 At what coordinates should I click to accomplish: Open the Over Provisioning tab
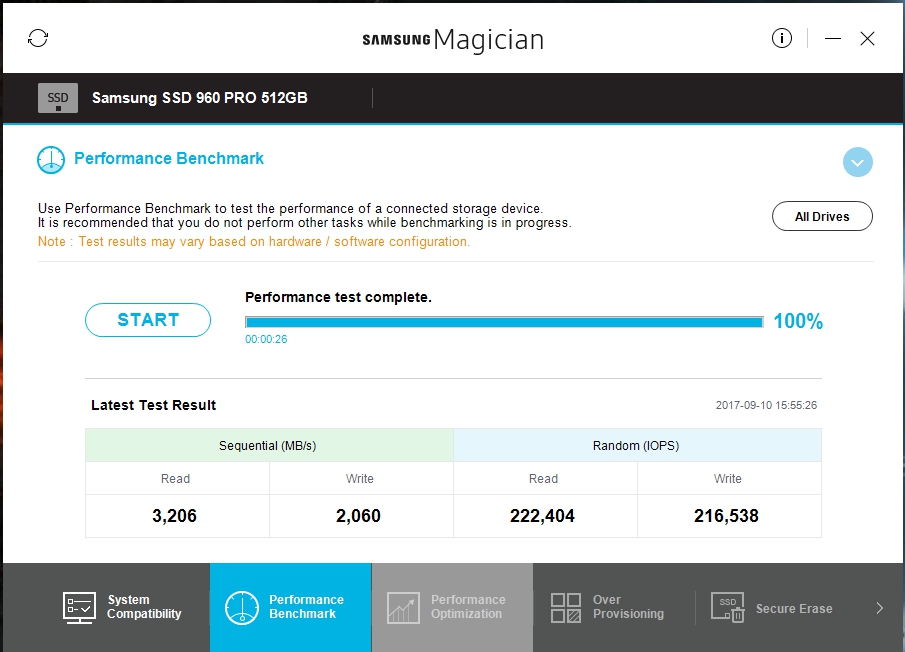tap(614, 608)
